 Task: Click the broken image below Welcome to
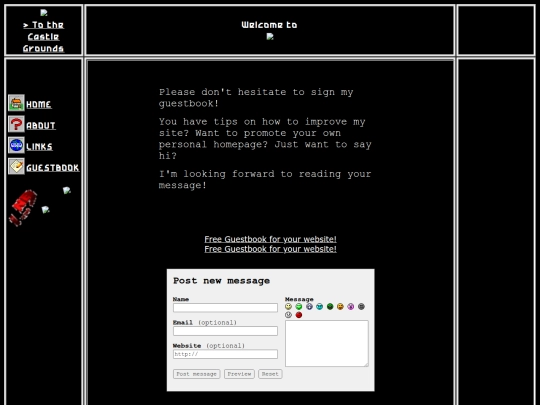(270, 37)
